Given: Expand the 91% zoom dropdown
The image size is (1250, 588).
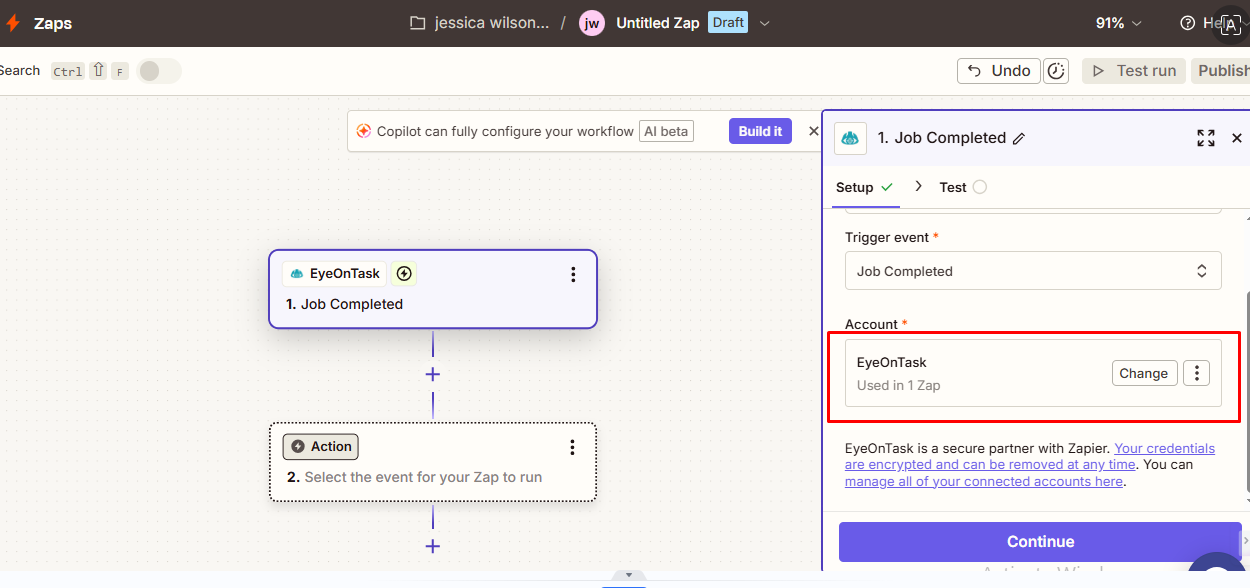Looking at the screenshot, I should point(1119,23).
